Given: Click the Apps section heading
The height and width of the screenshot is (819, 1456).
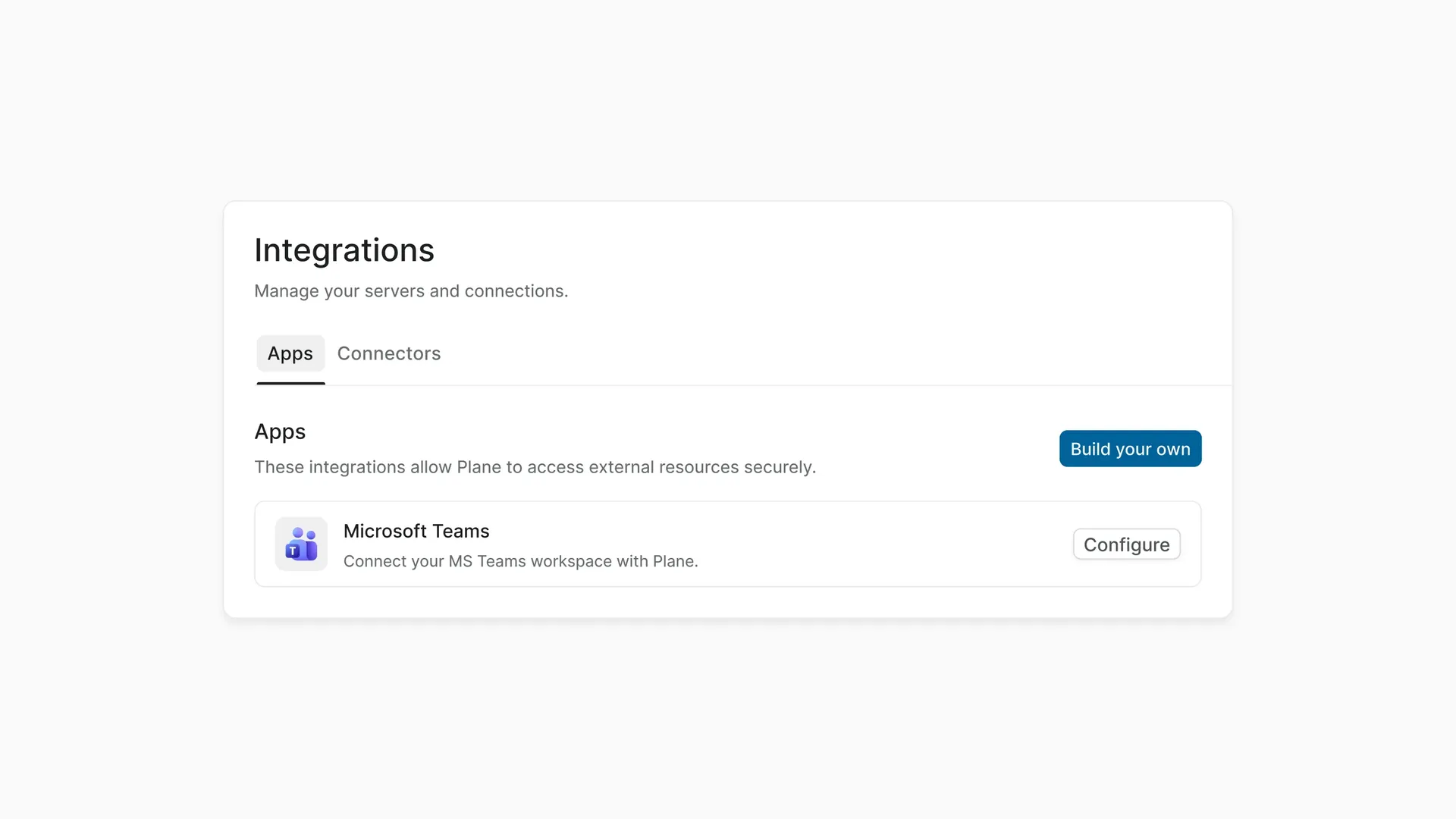Looking at the screenshot, I should (280, 431).
